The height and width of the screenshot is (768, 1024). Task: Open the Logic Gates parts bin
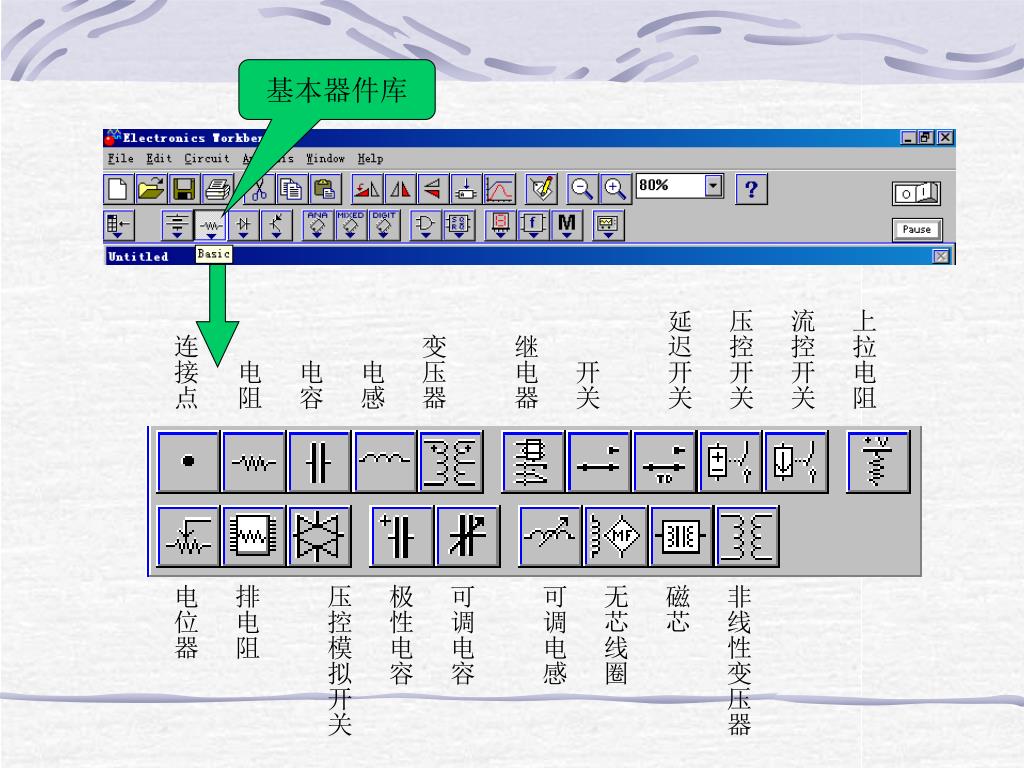point(426,225)
